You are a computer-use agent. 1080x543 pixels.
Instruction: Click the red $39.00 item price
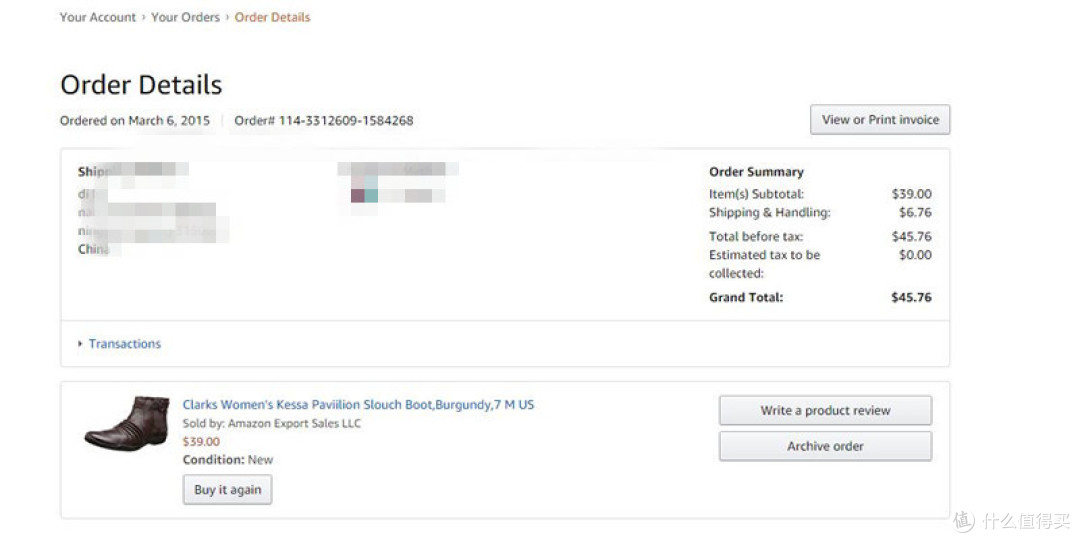201,442
